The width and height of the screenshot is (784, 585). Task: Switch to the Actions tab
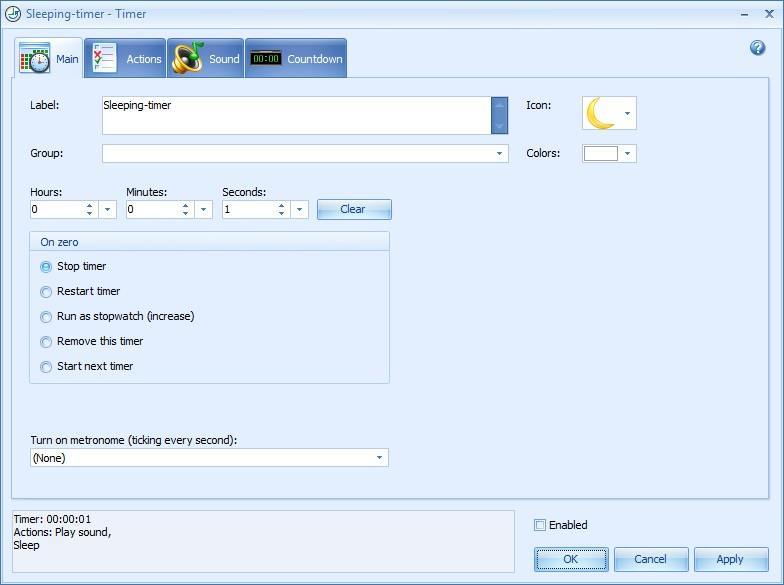125,58
